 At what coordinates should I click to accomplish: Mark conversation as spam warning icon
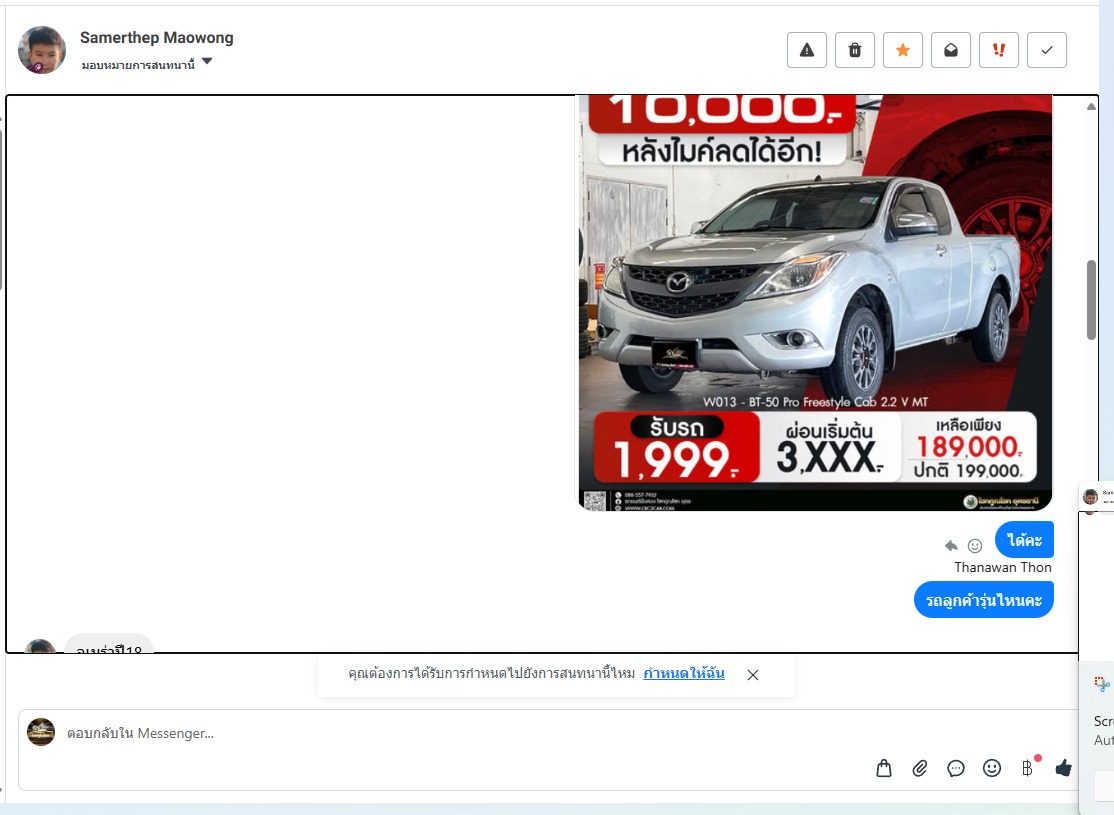click(x=806, y=50)
